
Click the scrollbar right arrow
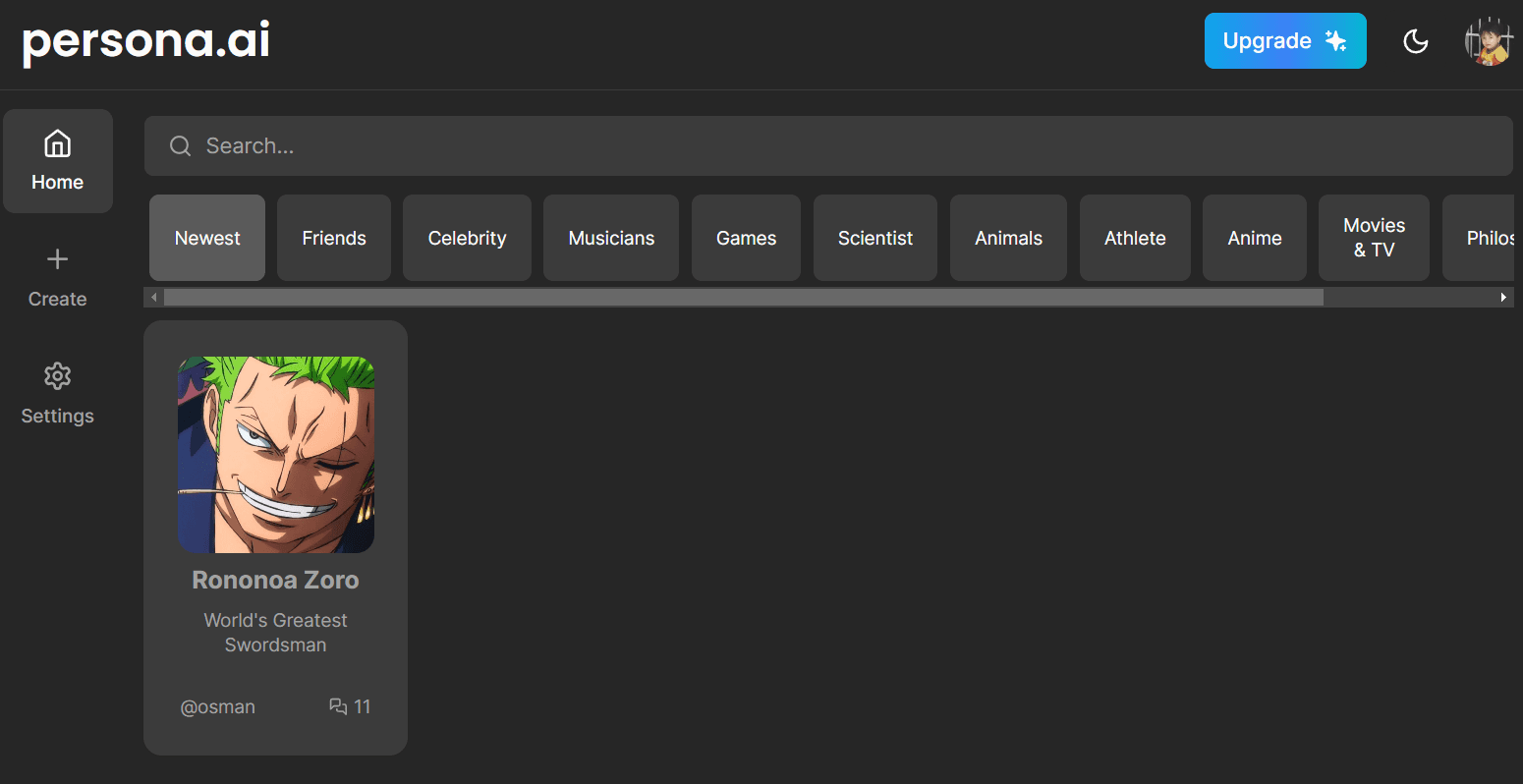pos(1503,297)
